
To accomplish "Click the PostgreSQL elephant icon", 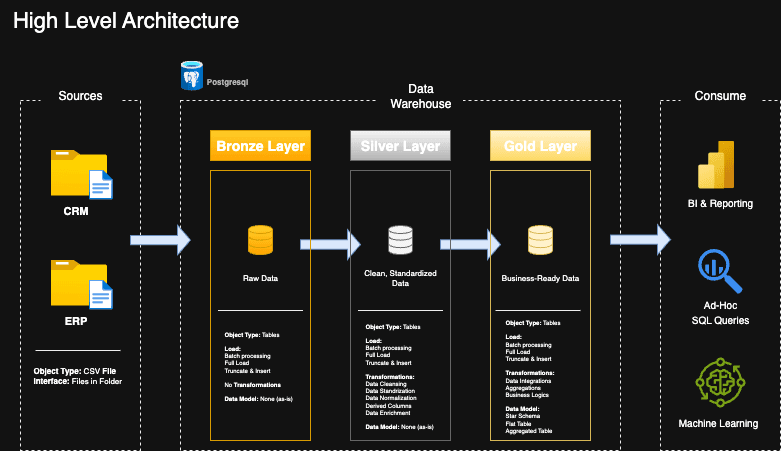I will [192, 76].
